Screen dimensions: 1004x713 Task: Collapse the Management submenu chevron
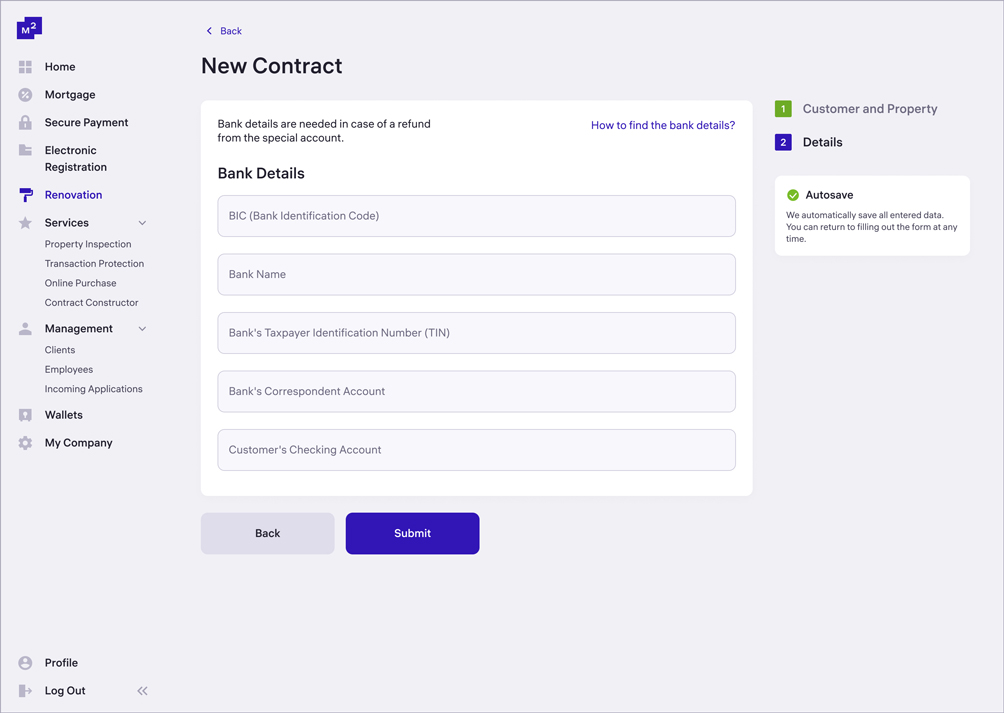coord(141,328)
